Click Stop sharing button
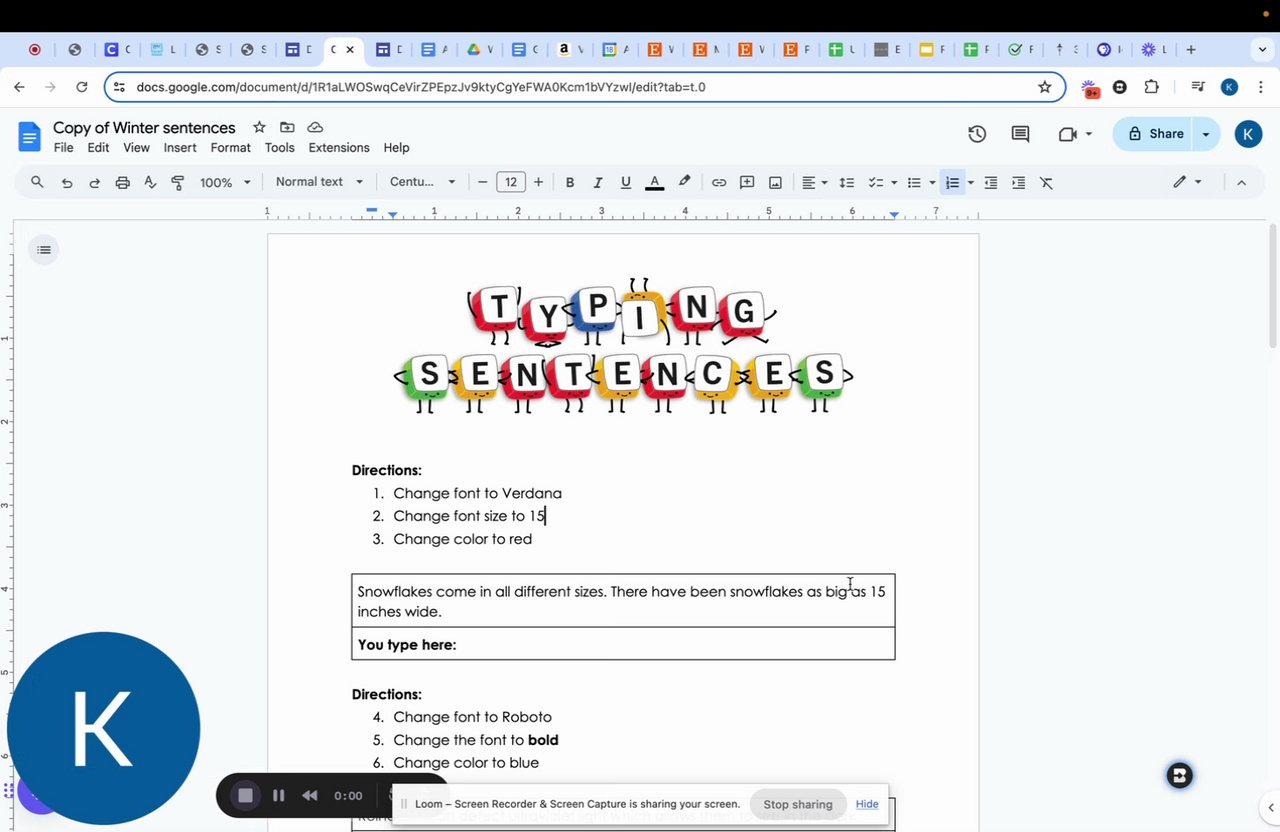This screenshot has width=1280, height=832. (797, 804)
